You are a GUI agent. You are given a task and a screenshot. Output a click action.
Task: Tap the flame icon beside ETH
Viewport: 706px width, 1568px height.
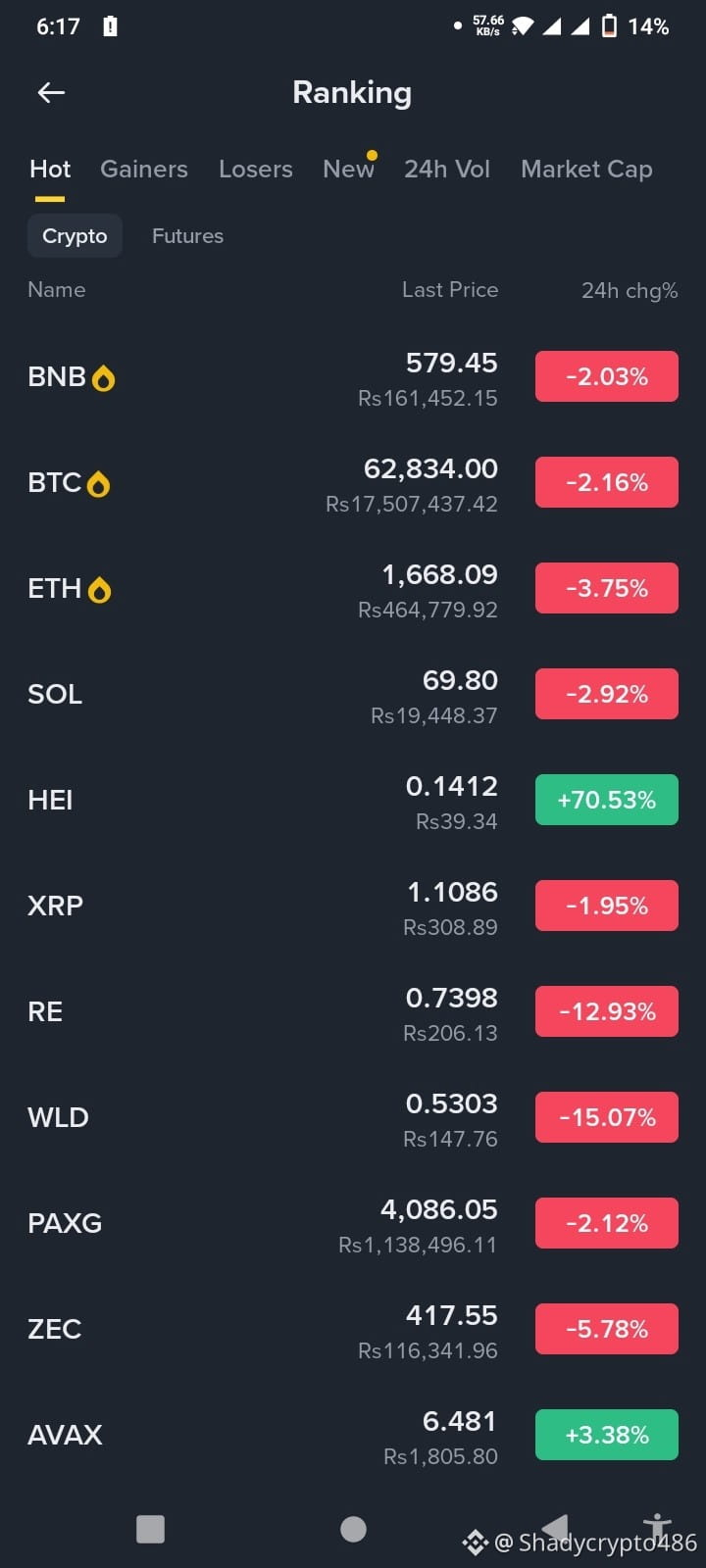click(x=100, y=590)
